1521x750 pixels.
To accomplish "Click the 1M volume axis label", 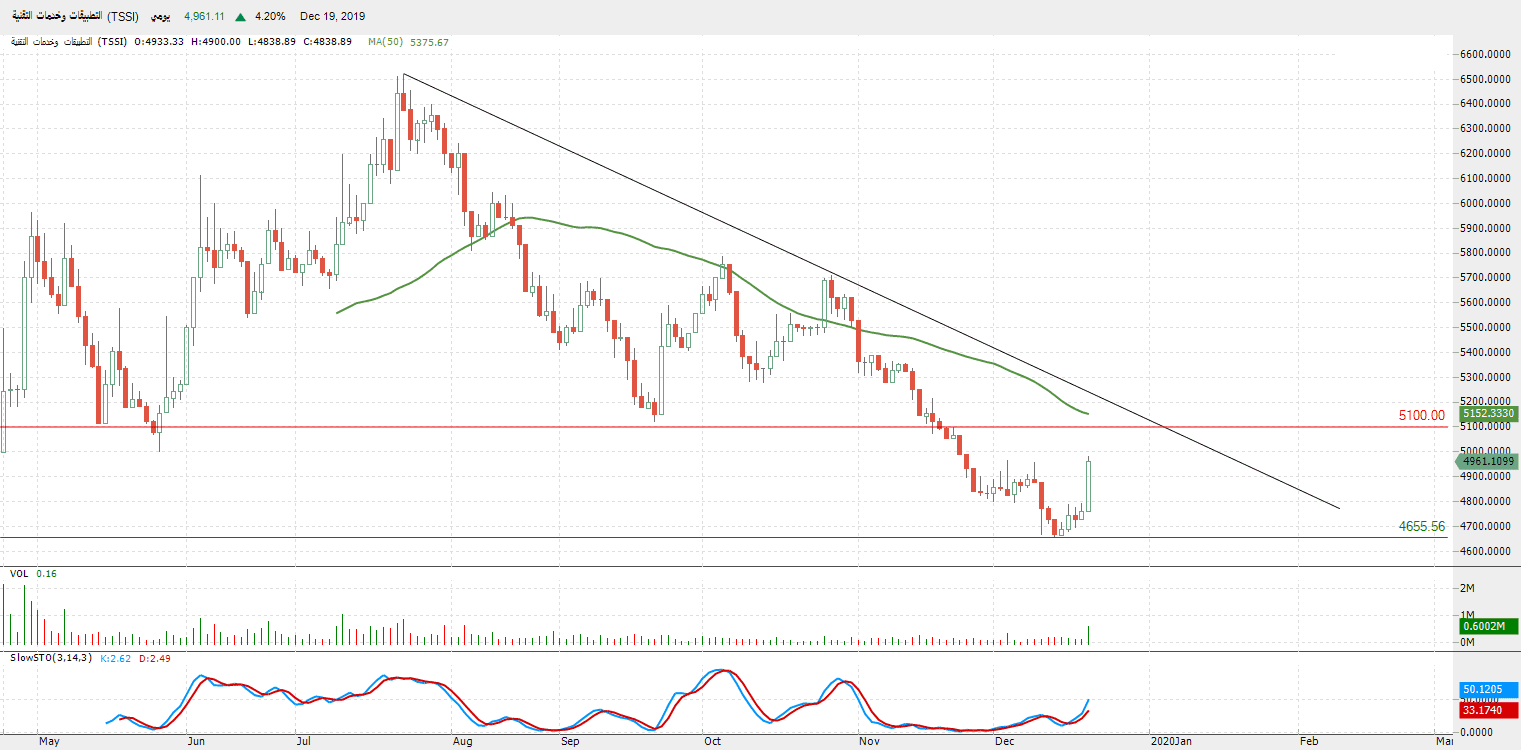I will point(1469,615).
